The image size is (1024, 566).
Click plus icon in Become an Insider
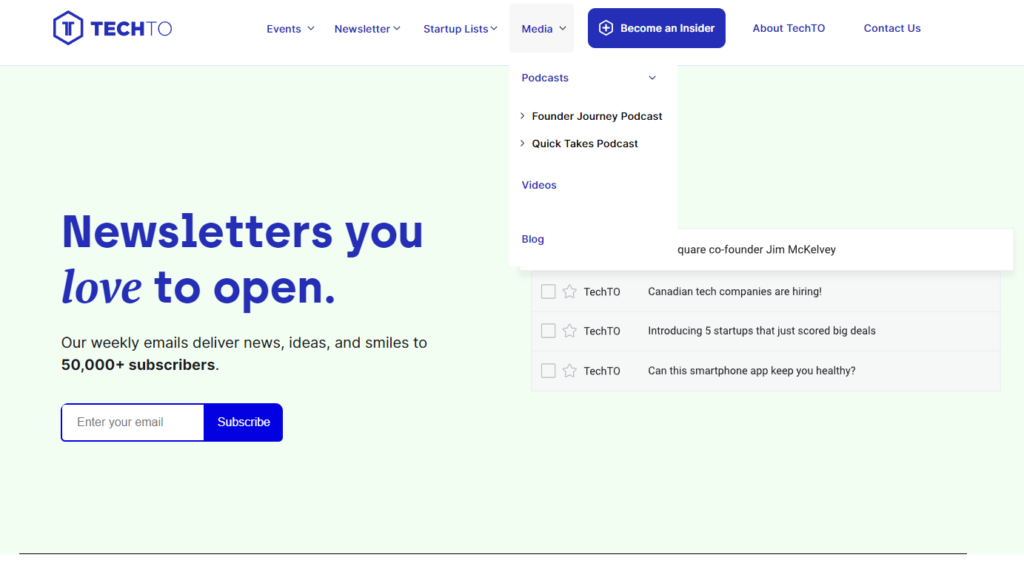pos(605,28)
